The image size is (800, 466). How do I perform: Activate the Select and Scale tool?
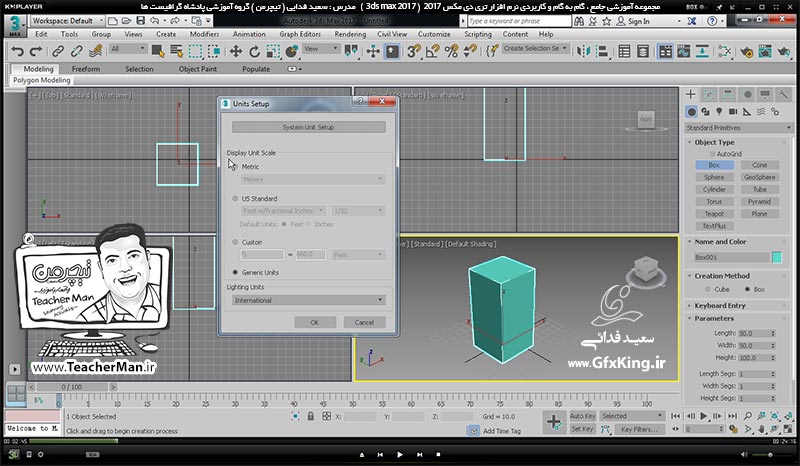point(273,51)
